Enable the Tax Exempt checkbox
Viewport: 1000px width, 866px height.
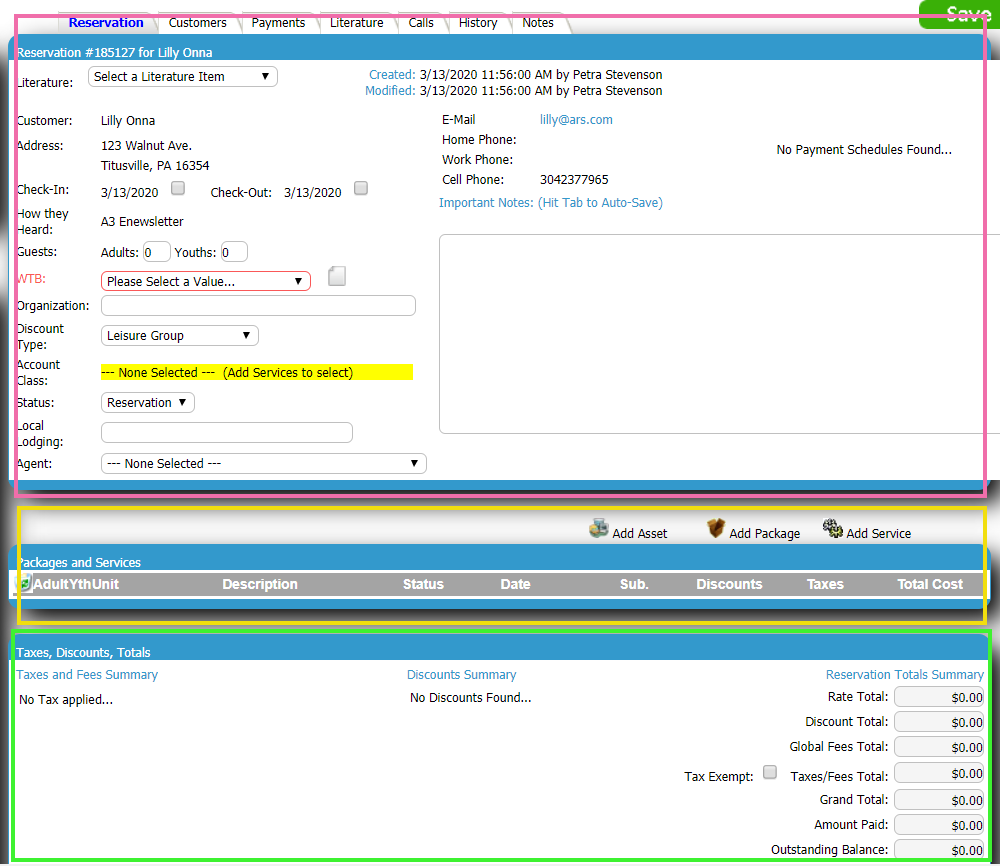pyautogui.click(x=768, y=772)
